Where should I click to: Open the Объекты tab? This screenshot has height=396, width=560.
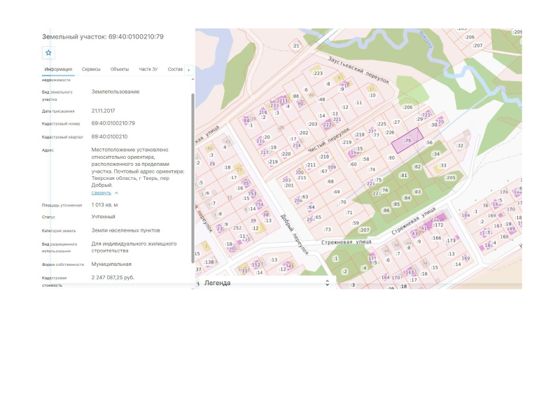119,69
